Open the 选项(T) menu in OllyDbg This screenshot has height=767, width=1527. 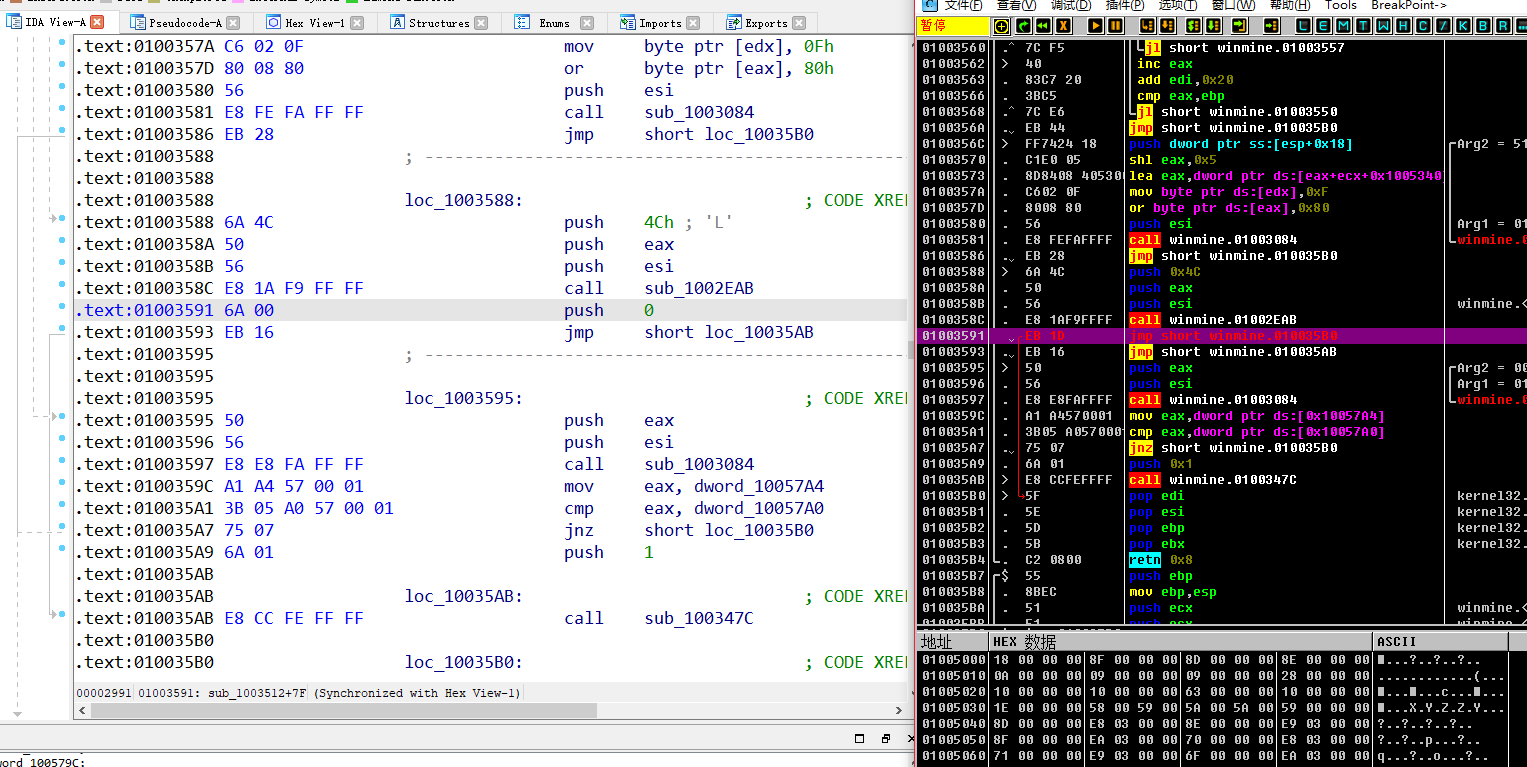(1178, 5)
